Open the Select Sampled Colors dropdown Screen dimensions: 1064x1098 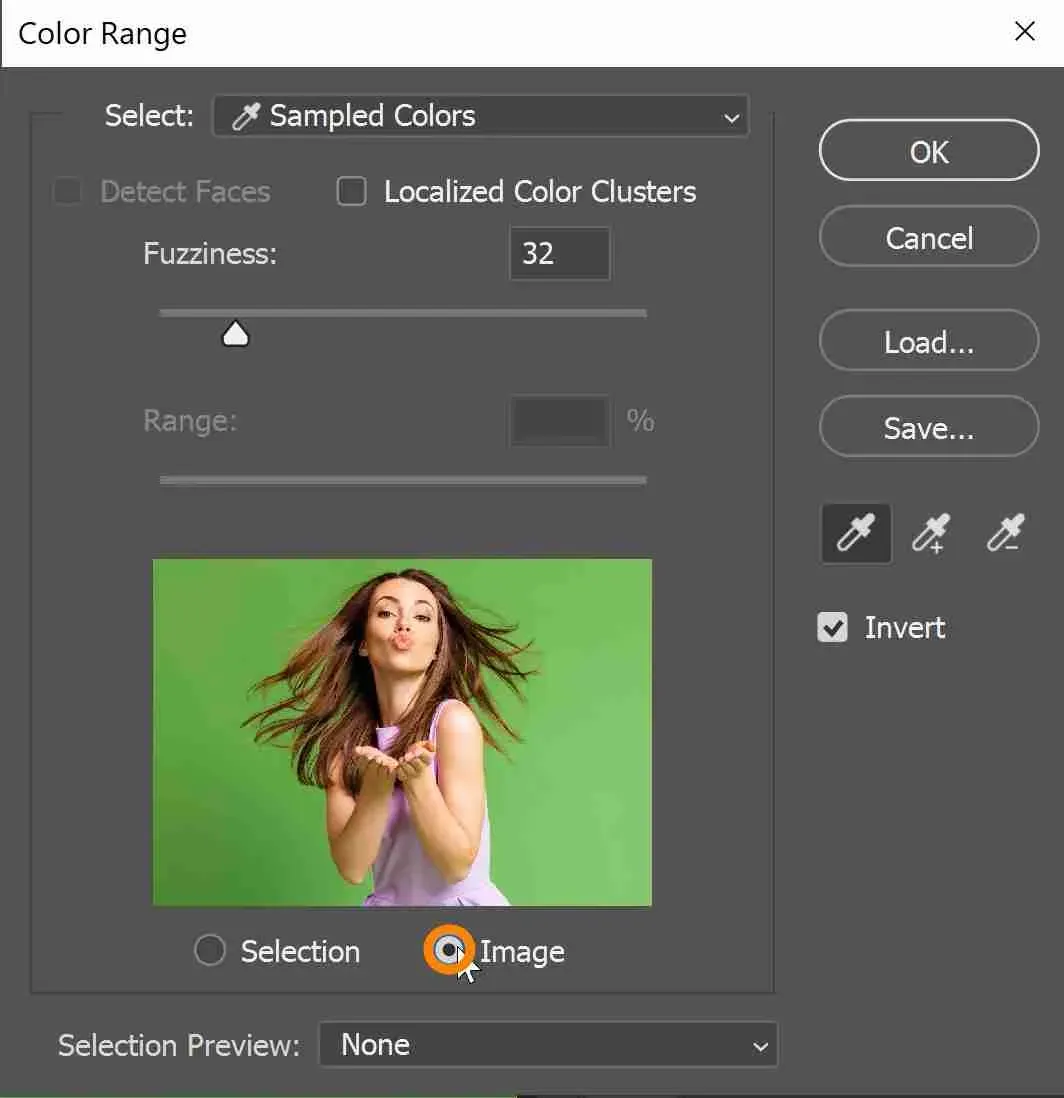(x=480, y=116)
